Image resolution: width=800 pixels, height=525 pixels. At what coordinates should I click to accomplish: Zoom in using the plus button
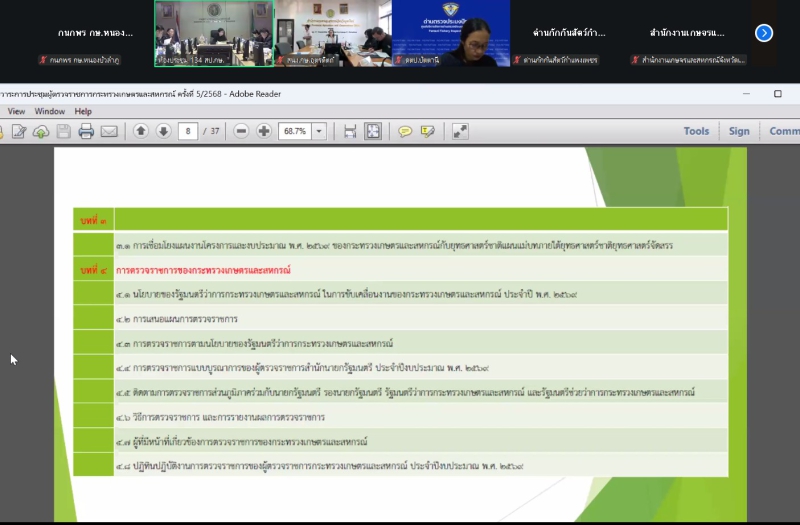[x=264, y=131]
